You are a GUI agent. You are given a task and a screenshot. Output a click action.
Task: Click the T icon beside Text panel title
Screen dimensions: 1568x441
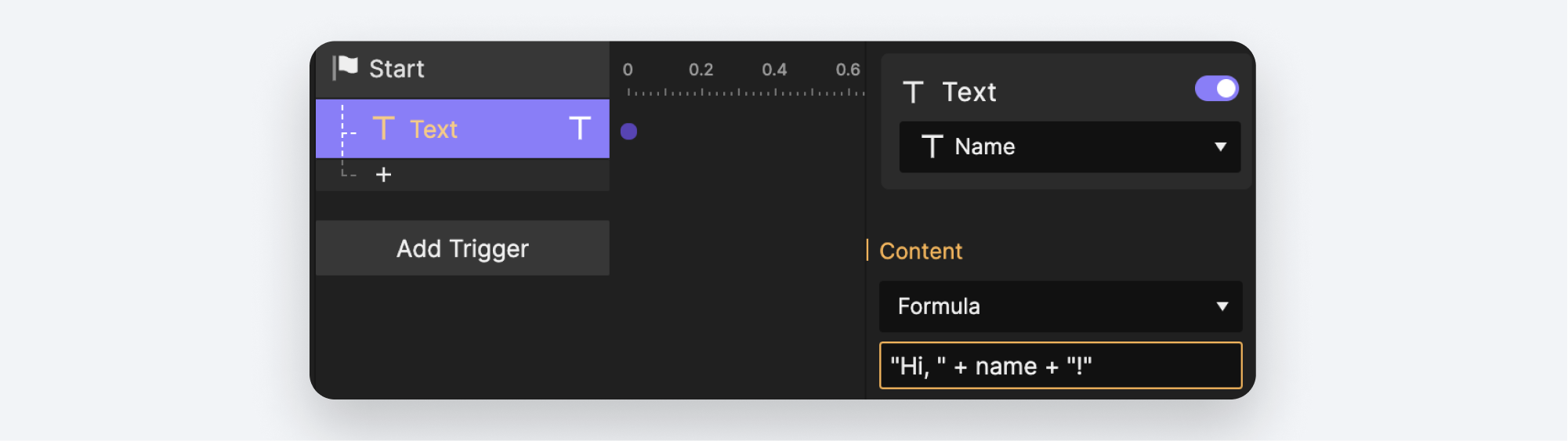coord(913,92)
